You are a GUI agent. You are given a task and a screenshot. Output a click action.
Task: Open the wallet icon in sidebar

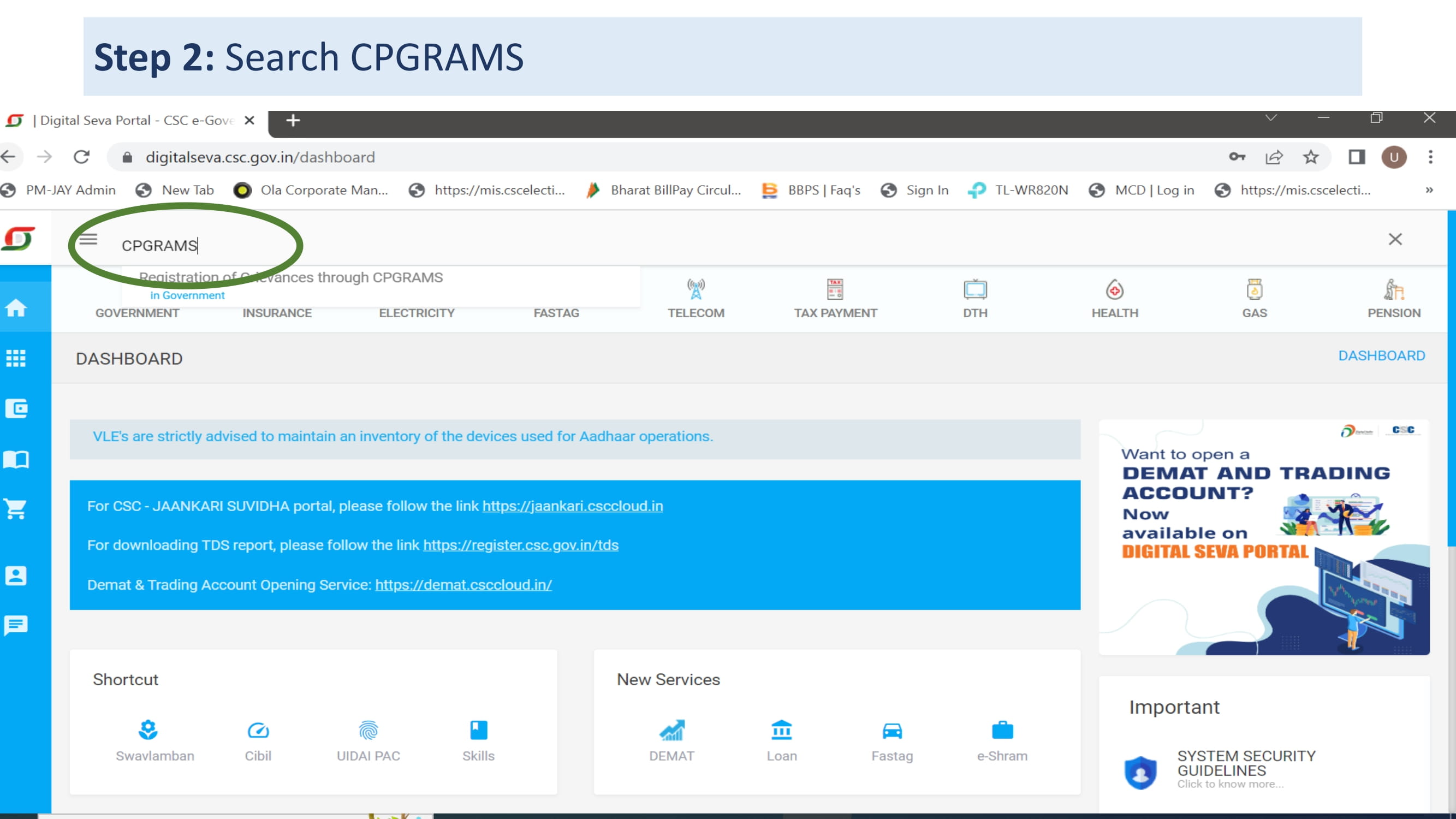coord(16,408)
